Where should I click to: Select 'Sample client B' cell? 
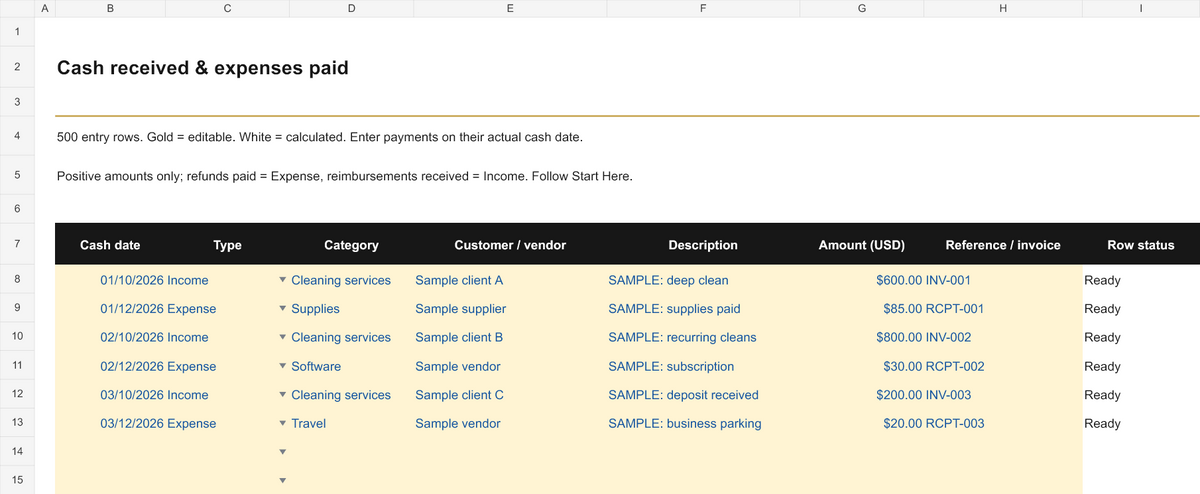click(x=509, y=338)
